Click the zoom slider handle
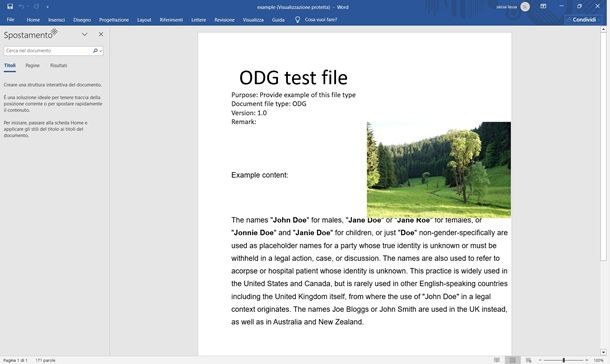This screenshot has height=364, width=610. [x=563, y=360]
